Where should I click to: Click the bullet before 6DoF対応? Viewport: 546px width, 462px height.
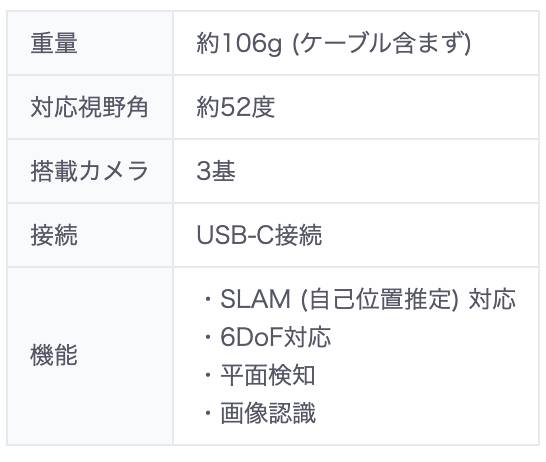pyautogui.click(x=208, y=337)
